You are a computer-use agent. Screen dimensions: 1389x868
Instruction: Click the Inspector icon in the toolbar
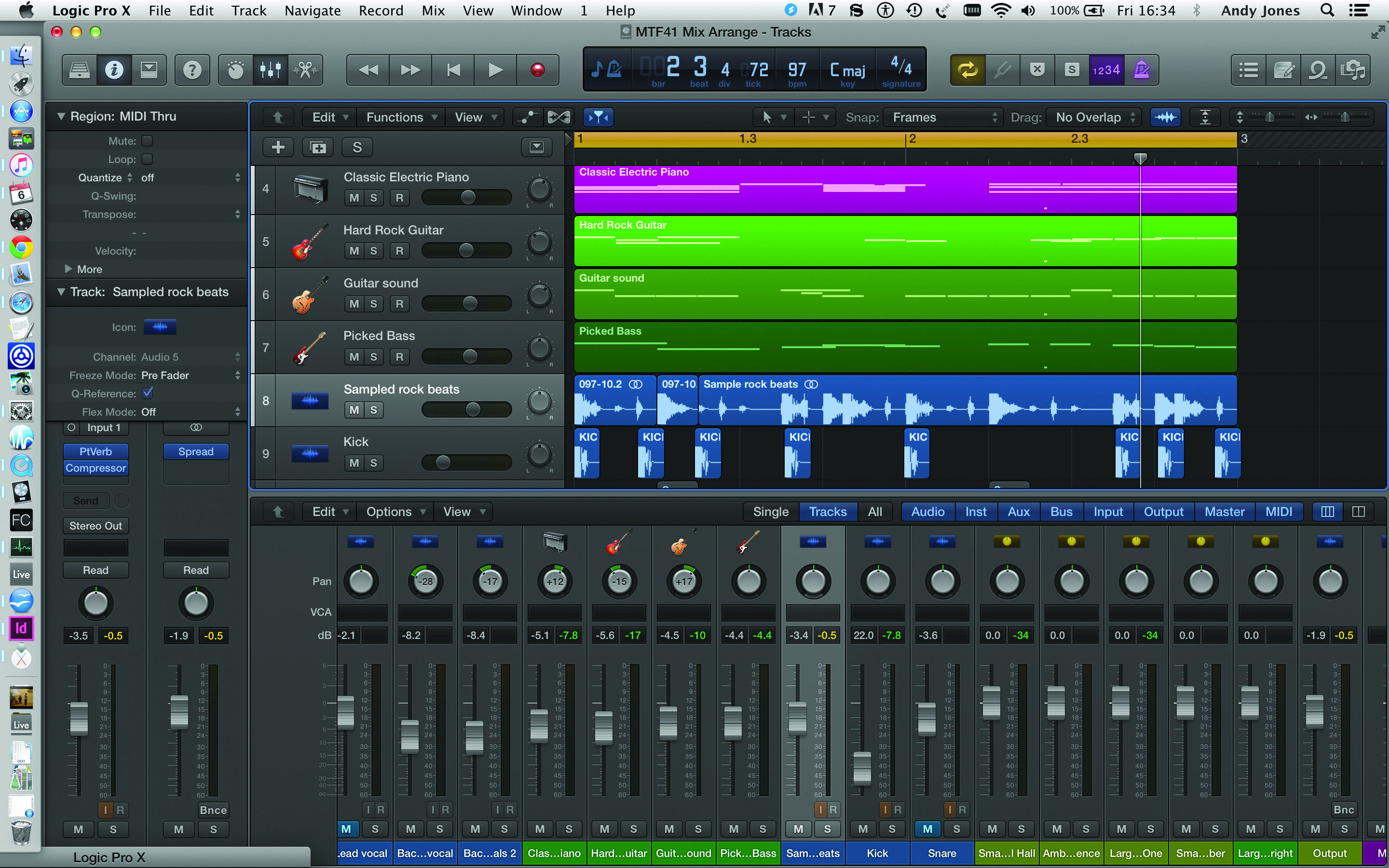pyautogui.click(x=114, y=69)
